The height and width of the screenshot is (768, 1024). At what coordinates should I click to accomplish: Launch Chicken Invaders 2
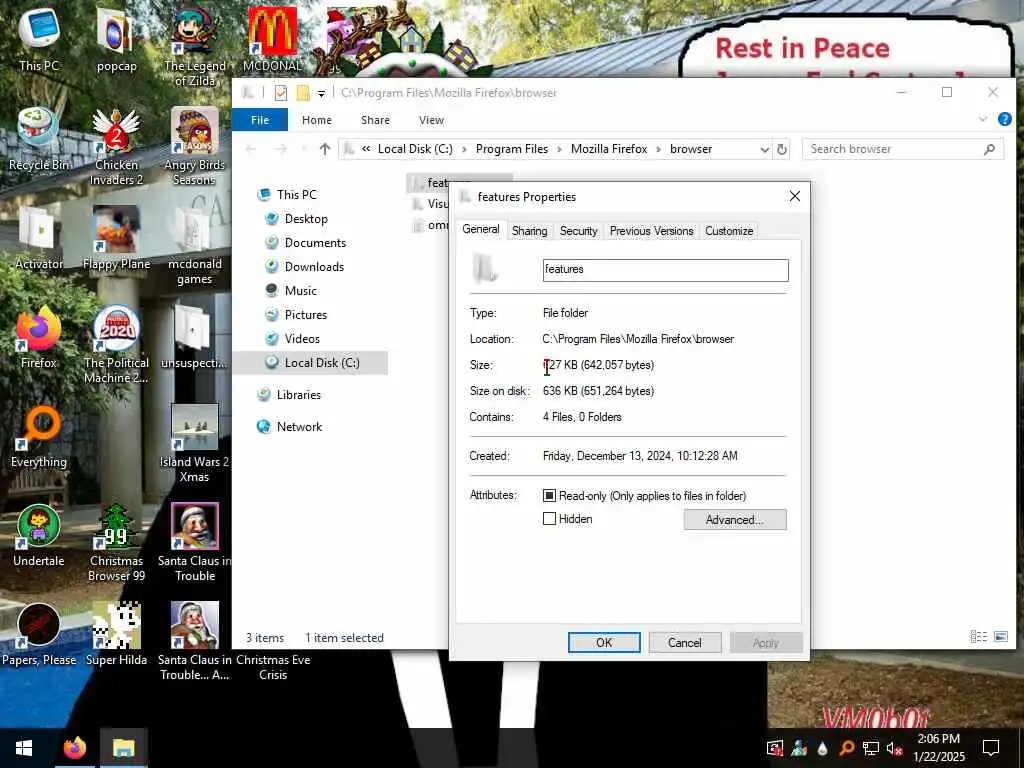116,147
